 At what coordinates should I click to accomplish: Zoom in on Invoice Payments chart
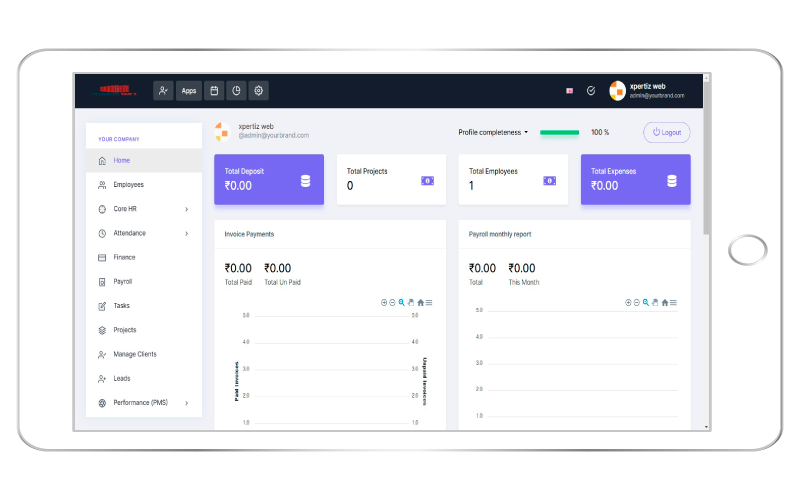click(384, 302)
